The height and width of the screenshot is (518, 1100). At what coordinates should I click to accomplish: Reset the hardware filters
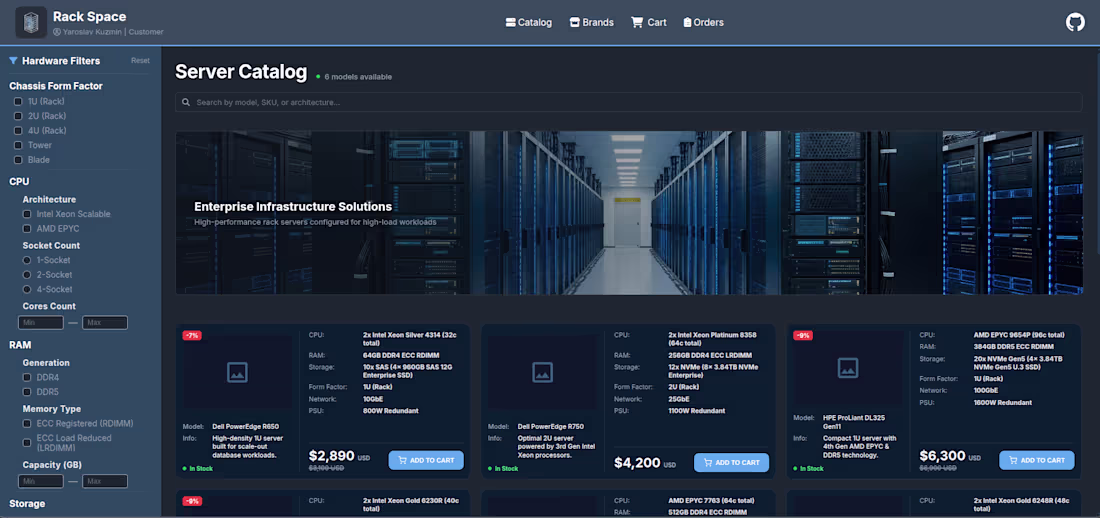(x=140, y=61)
